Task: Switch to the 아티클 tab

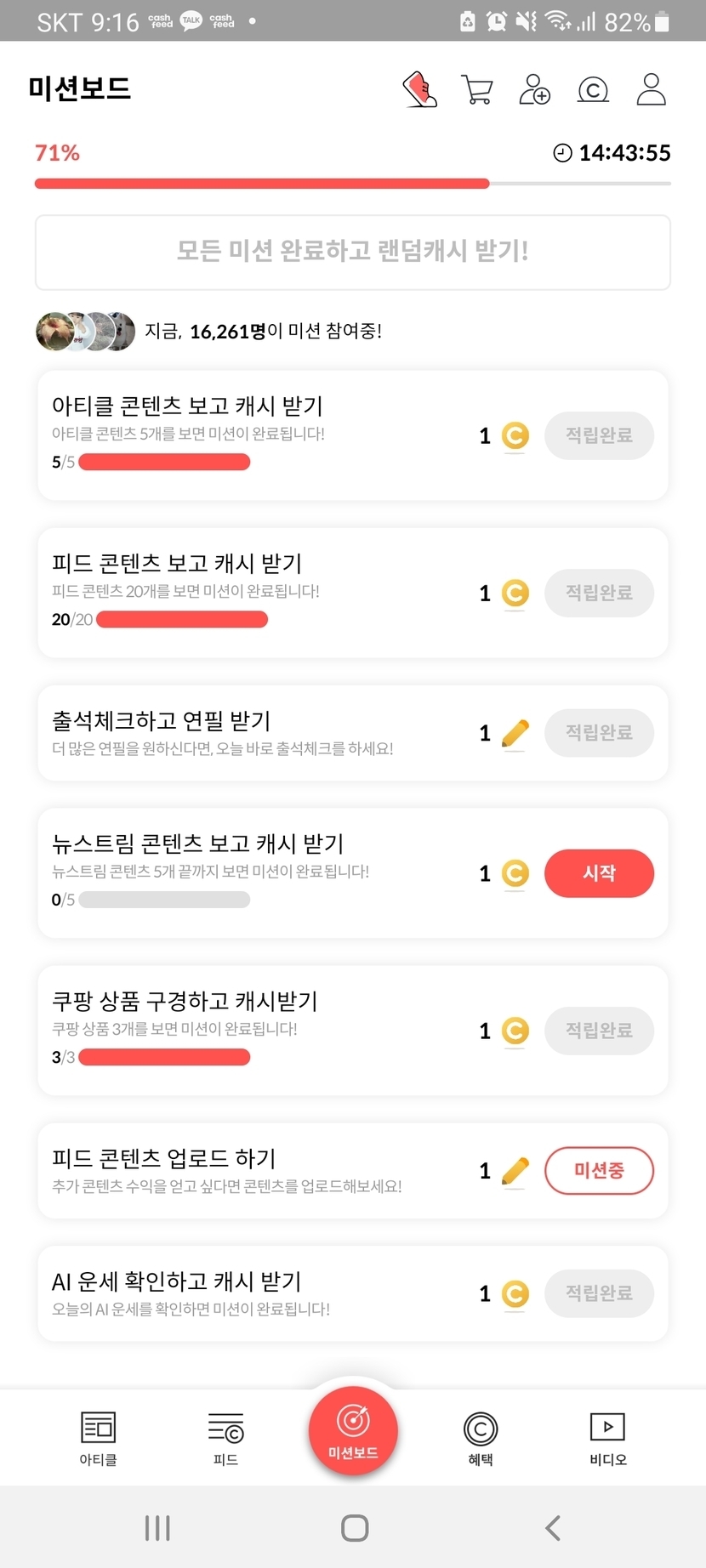Action: click(98, 1438)
